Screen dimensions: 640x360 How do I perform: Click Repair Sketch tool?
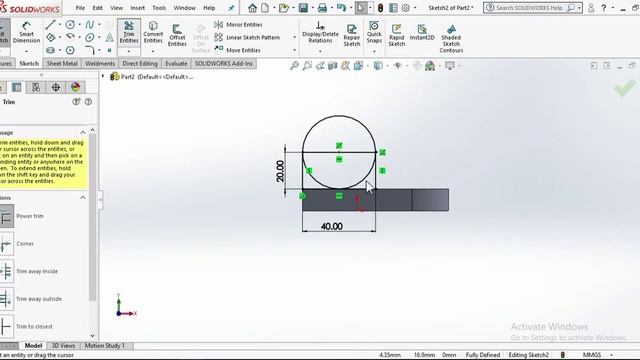351,35
